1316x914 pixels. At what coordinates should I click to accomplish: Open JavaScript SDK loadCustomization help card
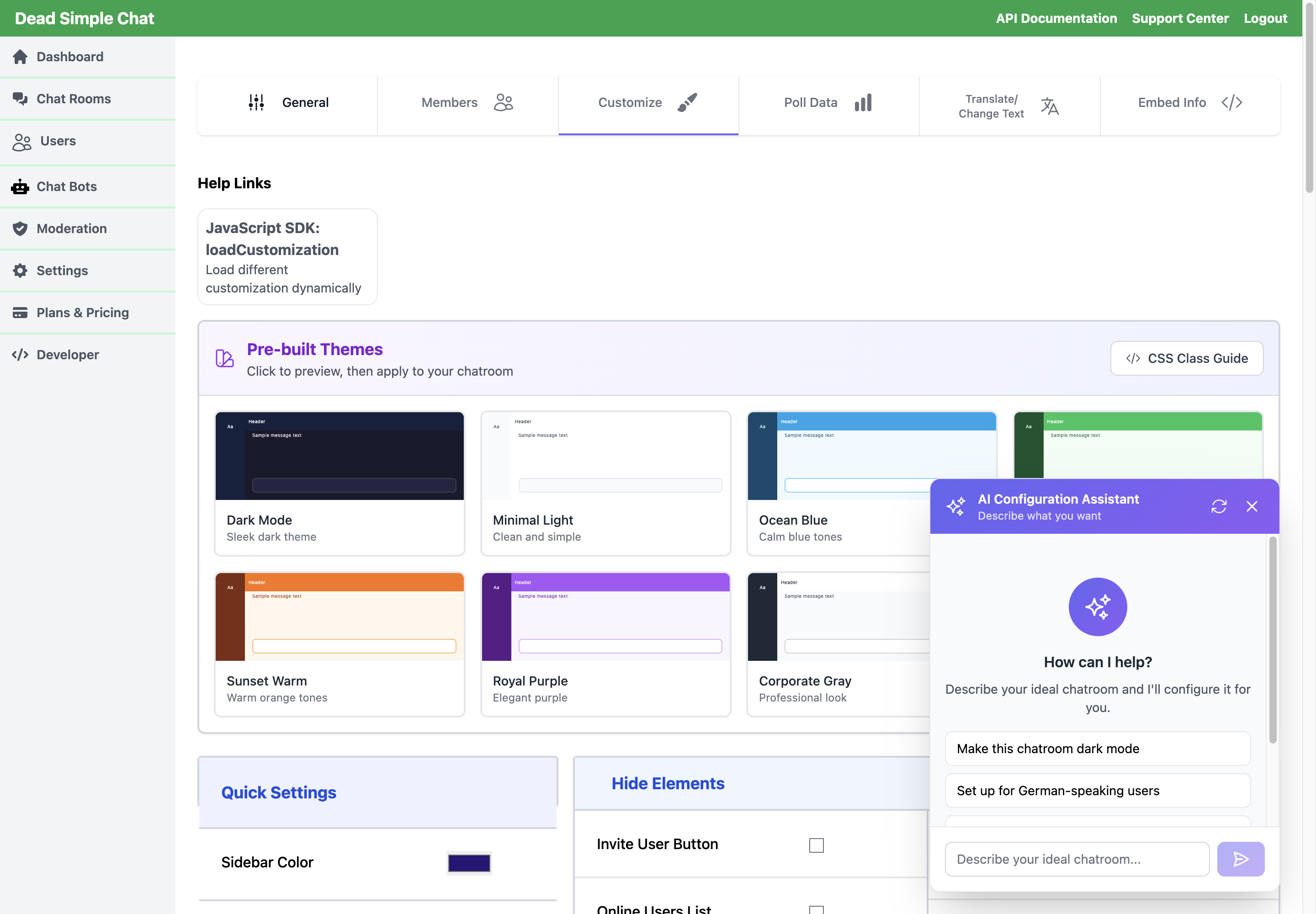point(287,256)
